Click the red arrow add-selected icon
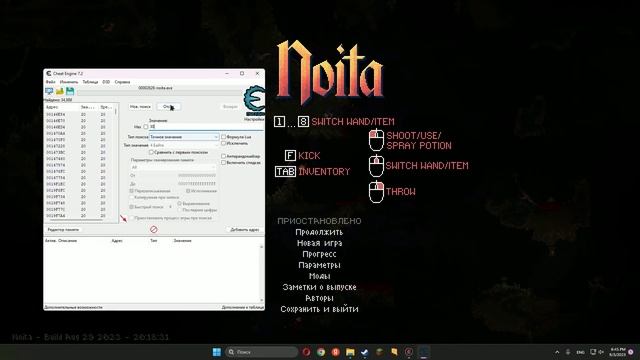 coord(123,218)
